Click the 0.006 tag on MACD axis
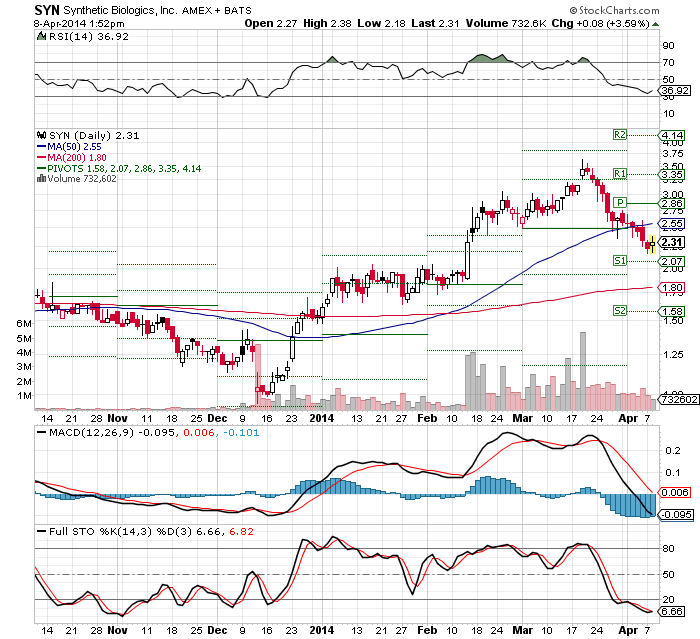Screen dimensions: 700x639 [674, 492]
